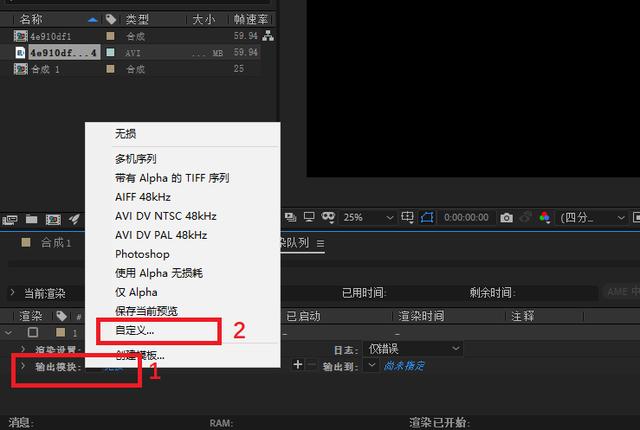This screenshot has height=430, width=640.
Task: Click the monitor icon in viewer toolbar
Action: click(309, 217)
